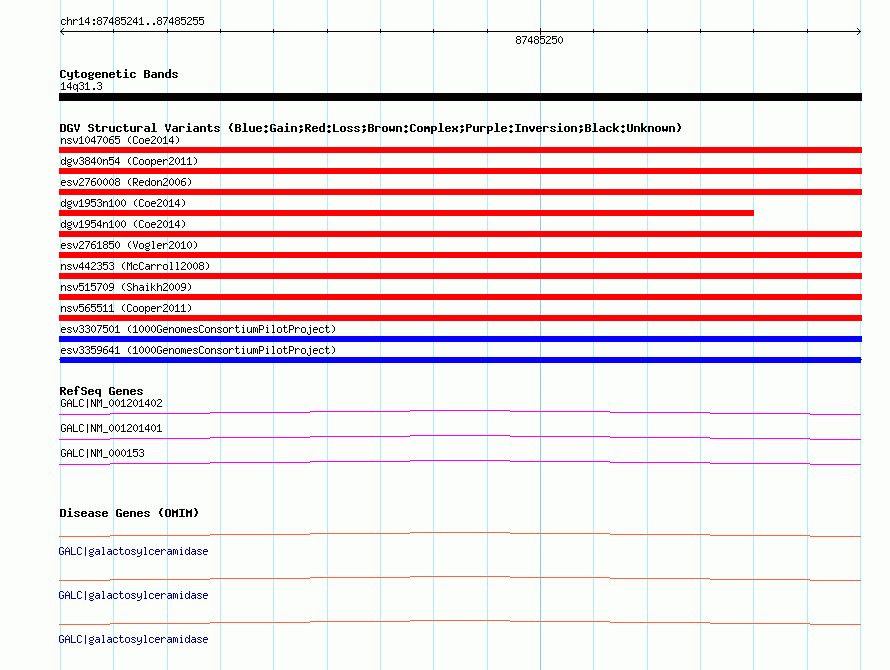Click the GALC|NM_000153 transcript label
890x670 pixels.
pos(102,453)
